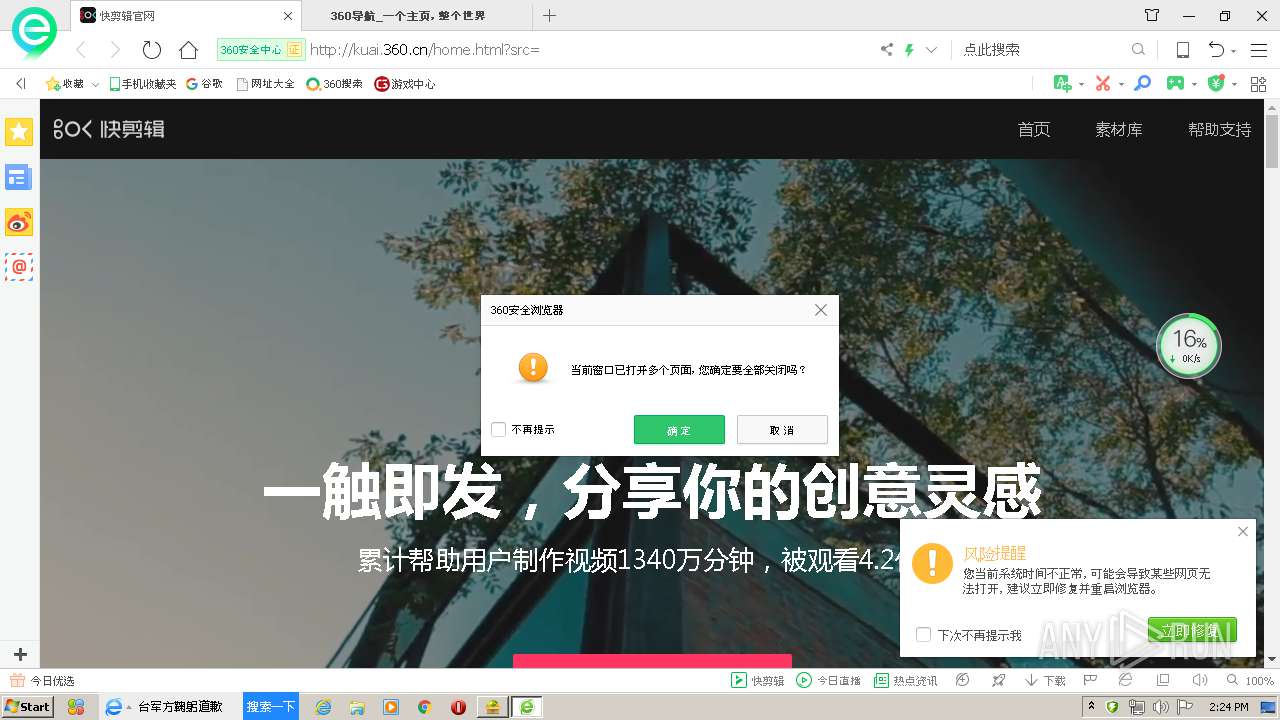The image size is (1280, 720).
Task: Click the green gamepad extension icon
Action: coord(1176,84)
